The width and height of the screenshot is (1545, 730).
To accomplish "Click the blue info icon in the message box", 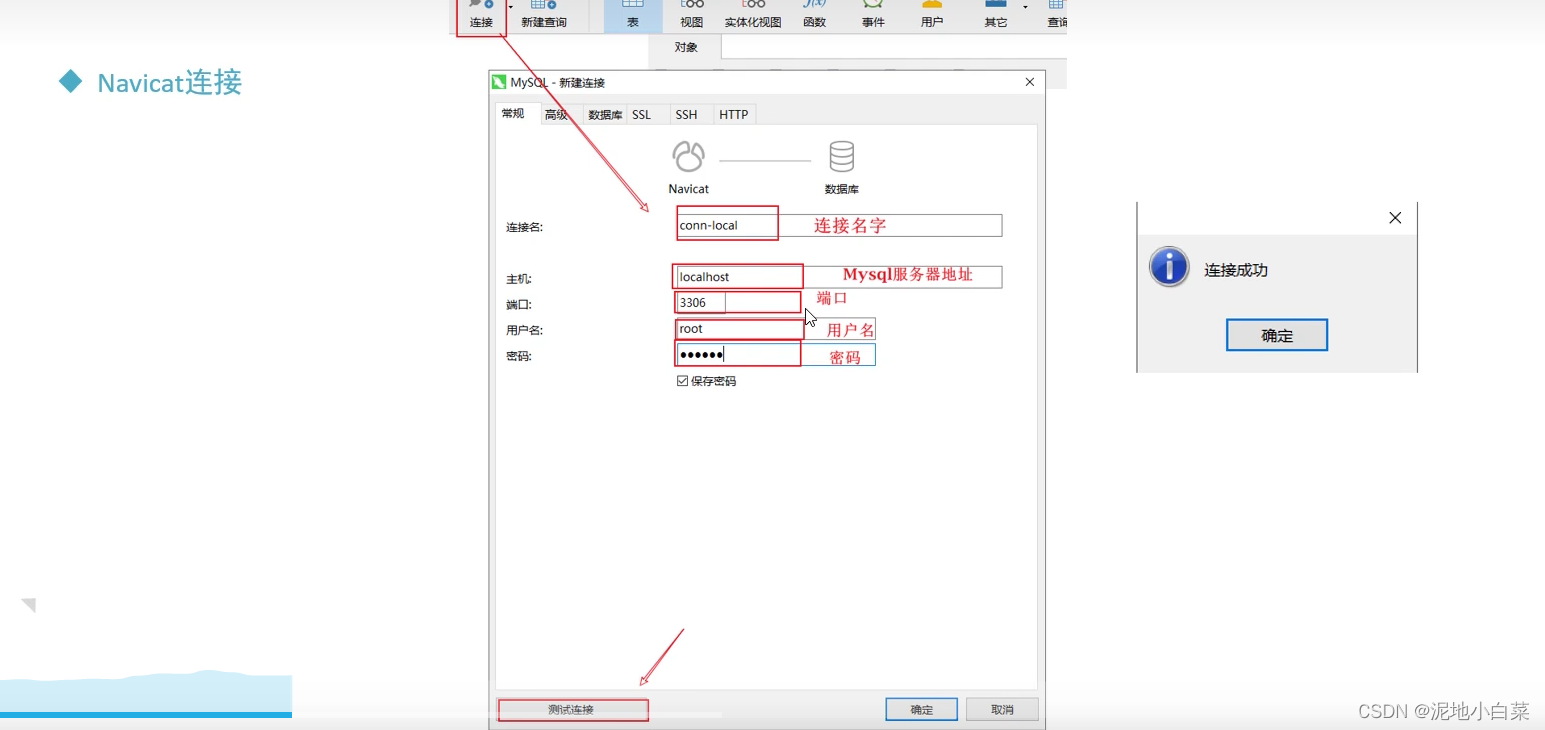I will [x=1169, y=268].
